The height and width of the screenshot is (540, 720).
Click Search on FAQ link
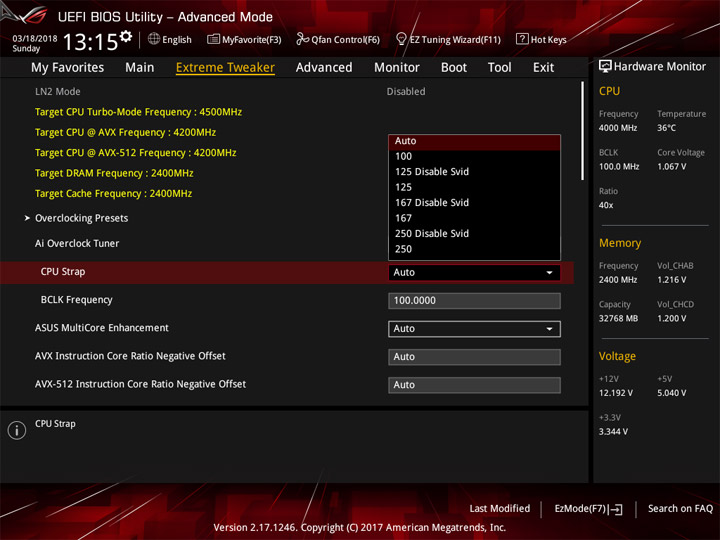[x=680, y=509]
